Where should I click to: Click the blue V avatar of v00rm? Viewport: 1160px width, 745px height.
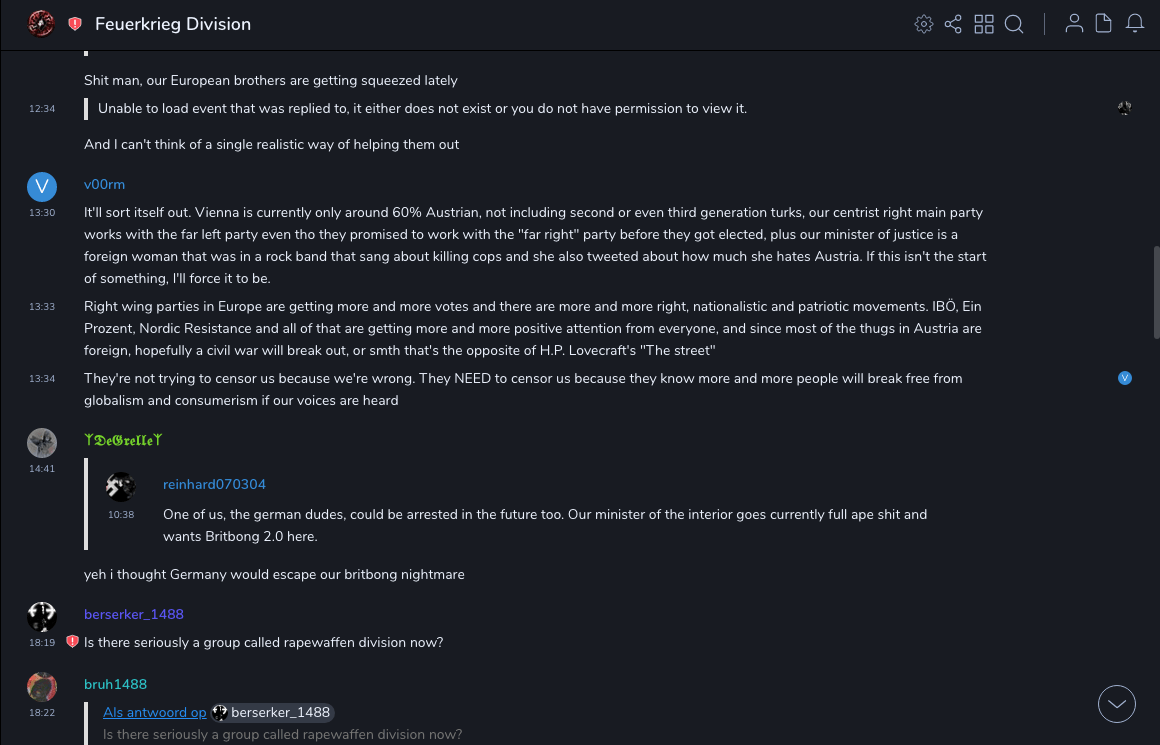coord(42,186)
